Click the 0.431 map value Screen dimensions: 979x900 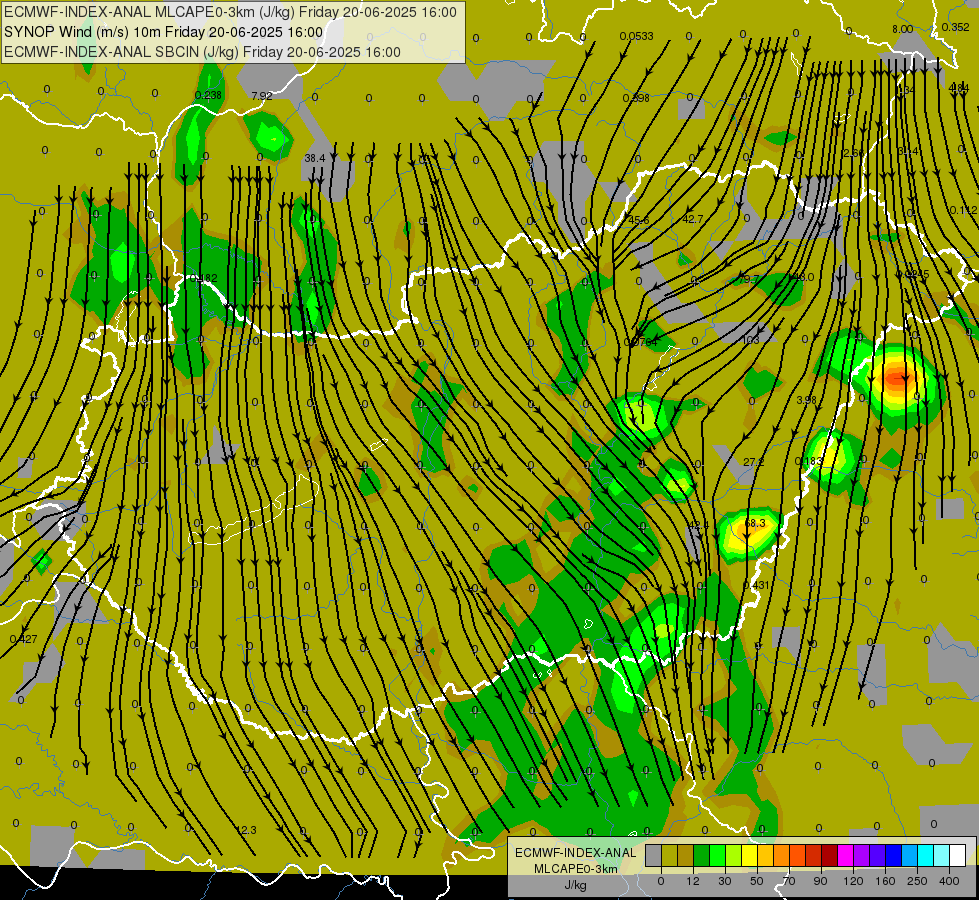pos(756,585)
